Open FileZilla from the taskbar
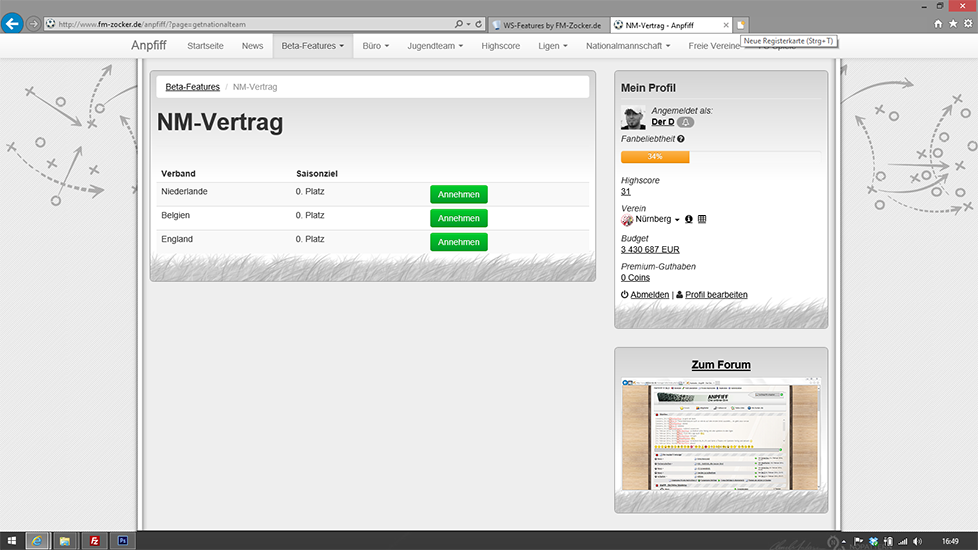978x550 pixels. (x=95, y=540)
